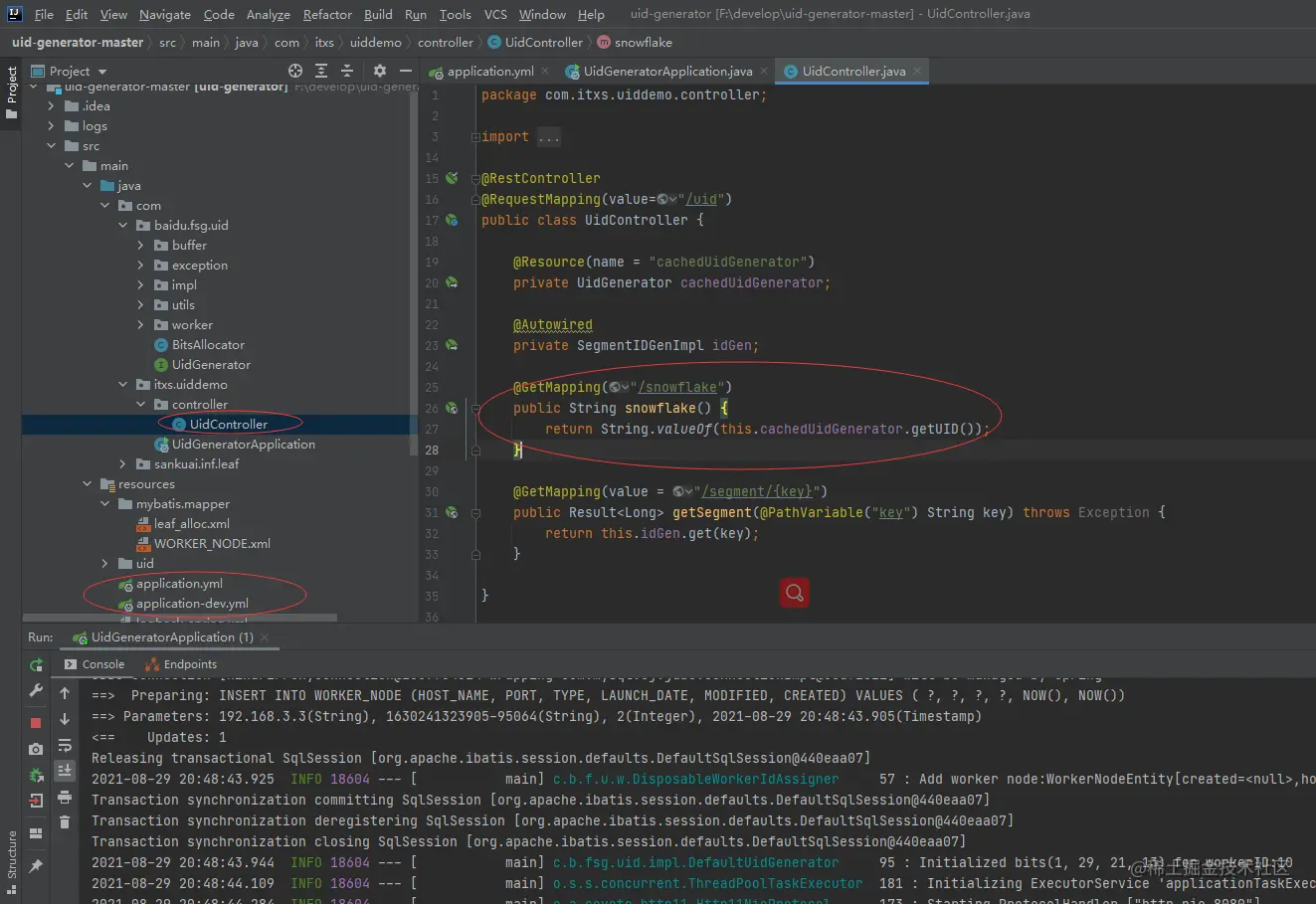Click the wrench icon in Run panel
The image size is (1316, 904).
tap(36, 690)
